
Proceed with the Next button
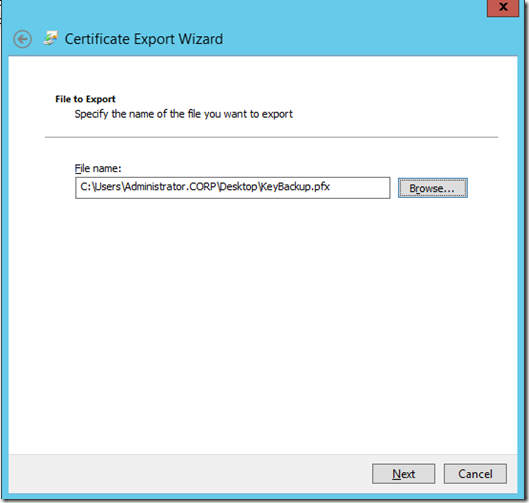(x=403, y=474)
